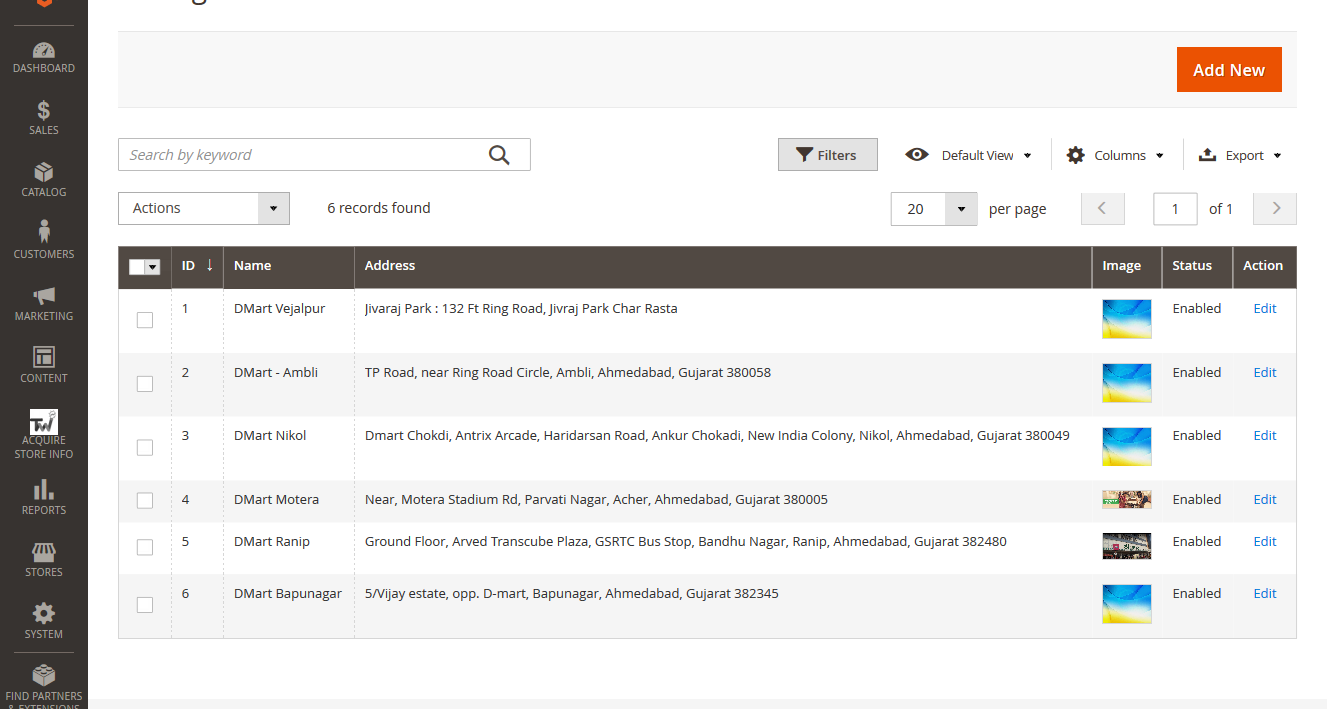
Task: Click Enabled status for DMart Nikol
Action: tap(1197, 435)
